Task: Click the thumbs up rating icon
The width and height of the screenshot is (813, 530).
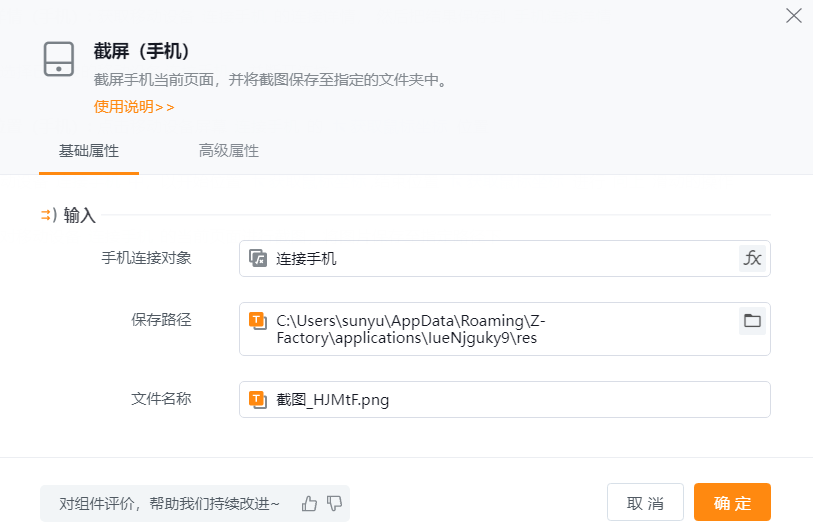Action: click(309, 503)
